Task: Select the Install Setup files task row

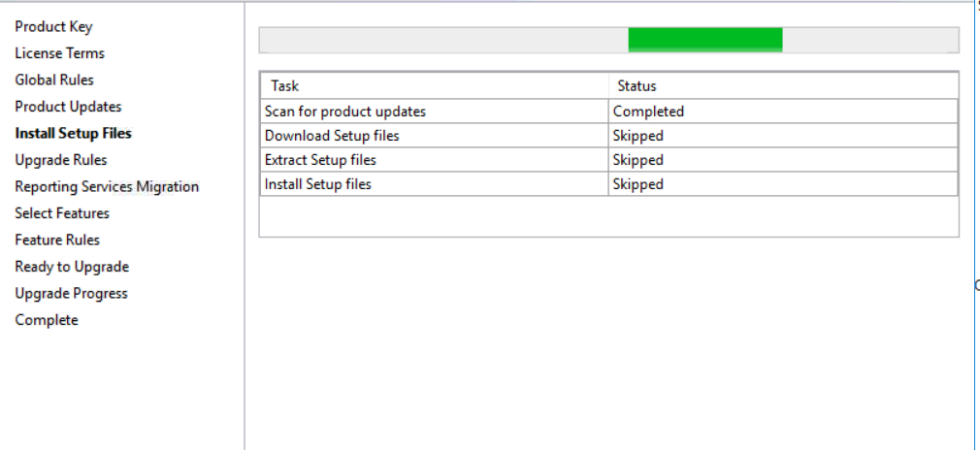Action: (317, 184)
